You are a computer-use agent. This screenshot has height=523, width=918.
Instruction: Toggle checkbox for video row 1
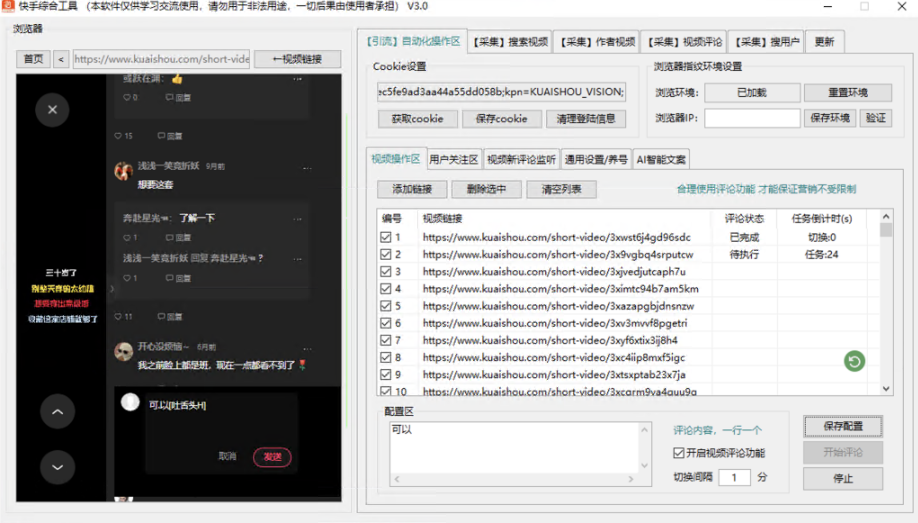tap(385, 237)
